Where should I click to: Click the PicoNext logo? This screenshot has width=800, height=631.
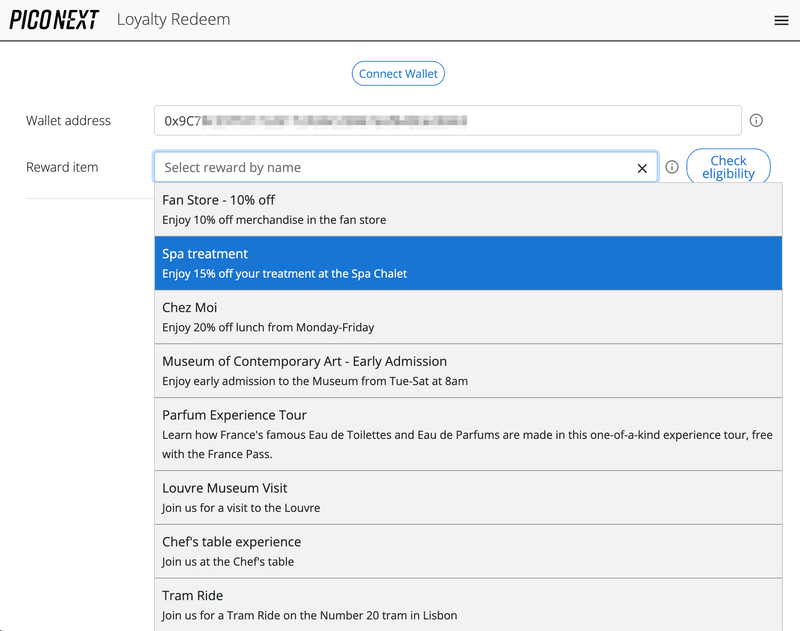(x=54, y=19)
